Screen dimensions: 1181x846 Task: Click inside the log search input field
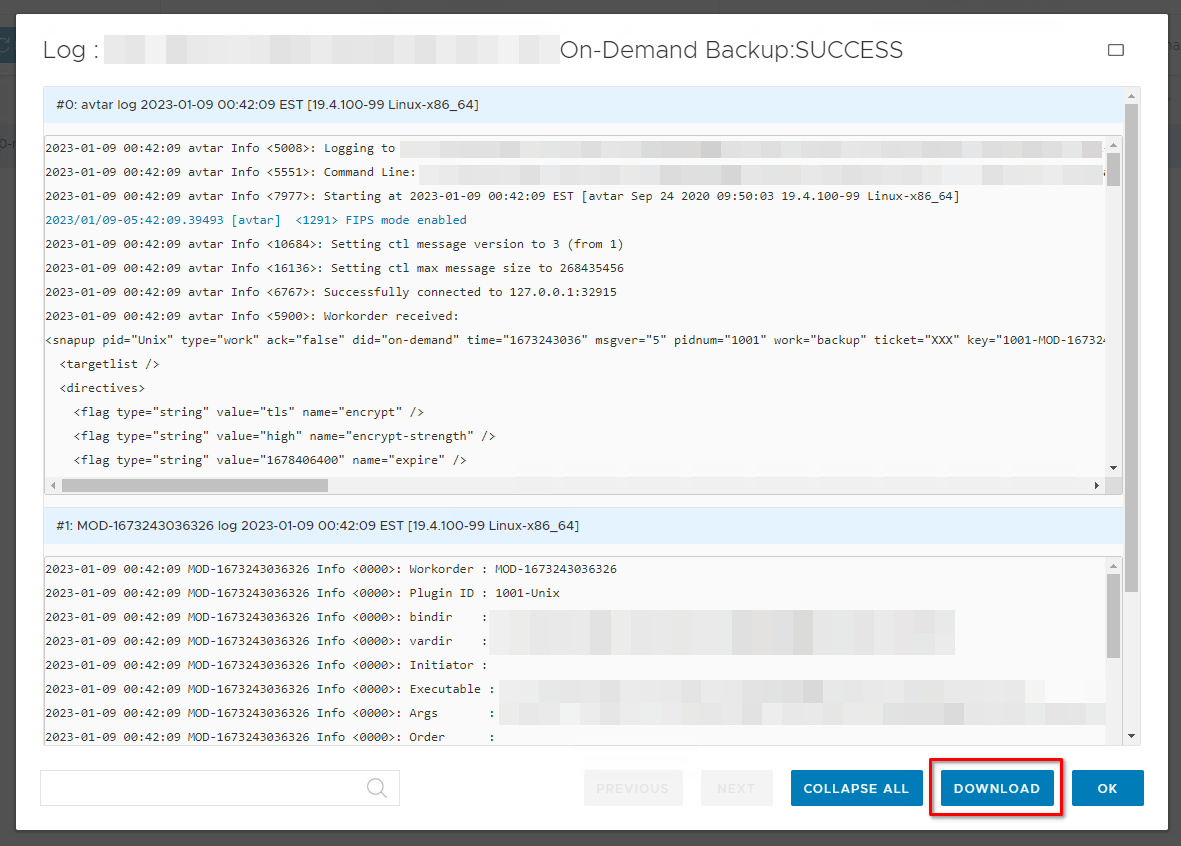tap(200, 788)
